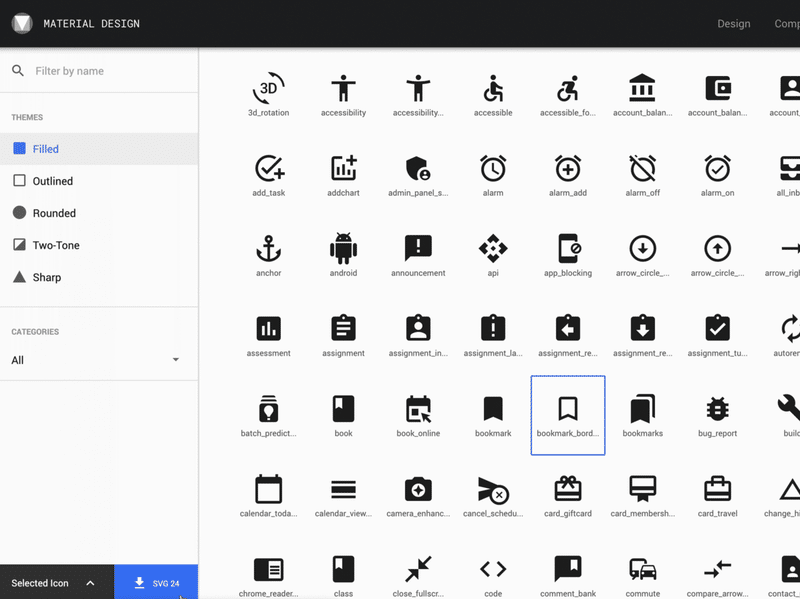Select the assignment_turned_in icon

(717, 329)
